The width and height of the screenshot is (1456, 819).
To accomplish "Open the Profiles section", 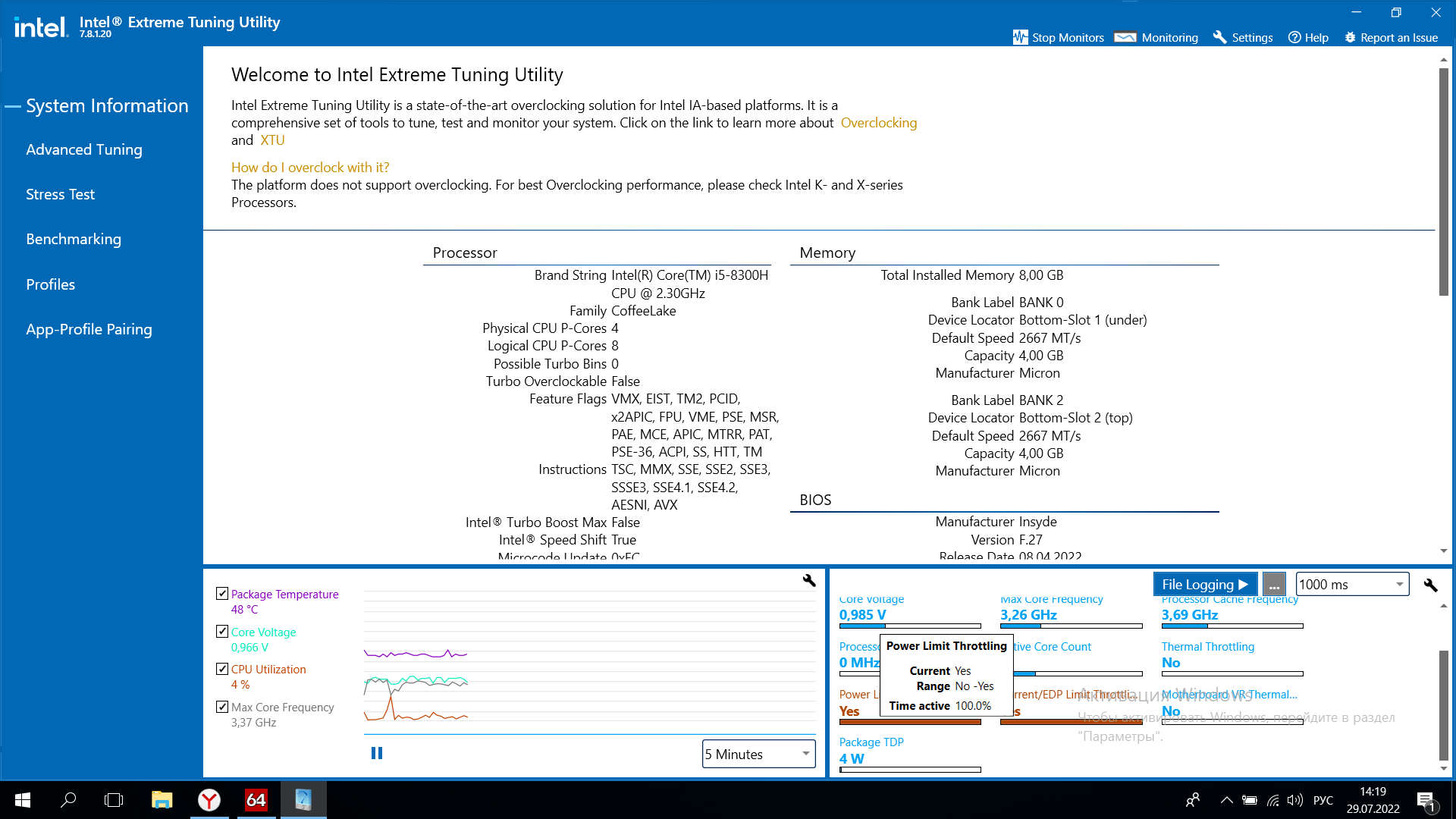I will point(51,284).
